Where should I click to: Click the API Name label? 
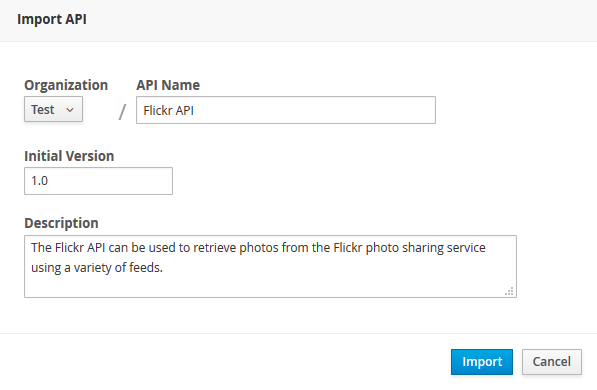click(x=168, y=85)
